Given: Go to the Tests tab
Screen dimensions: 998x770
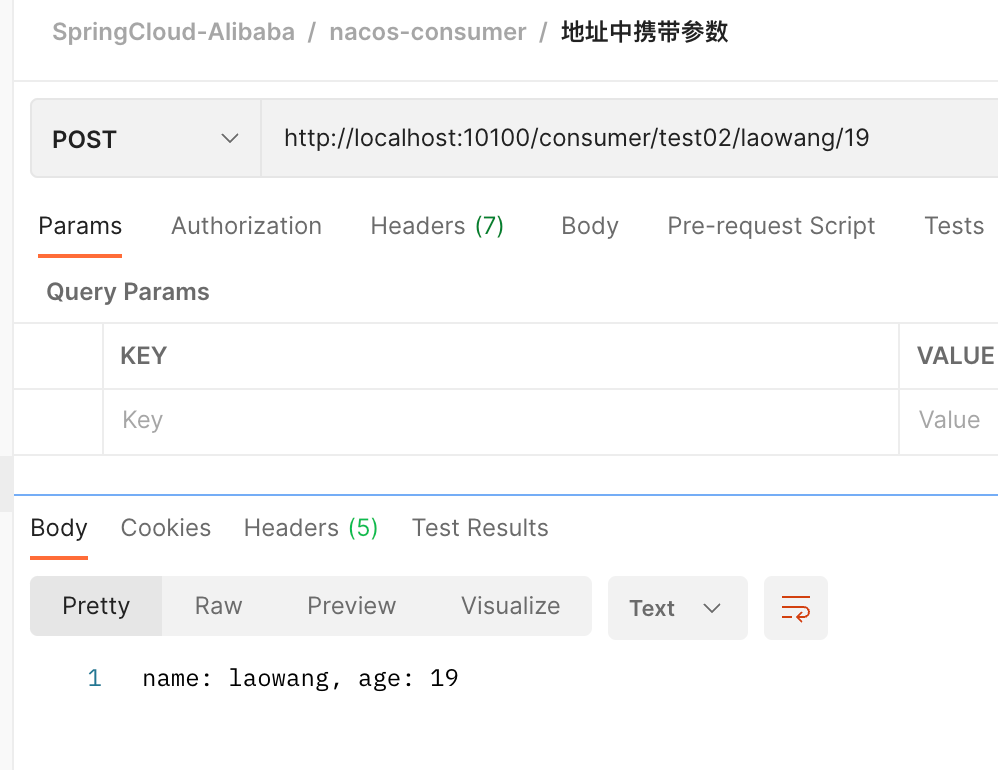Looking at the screenshot, I should [x=954, y=226].
